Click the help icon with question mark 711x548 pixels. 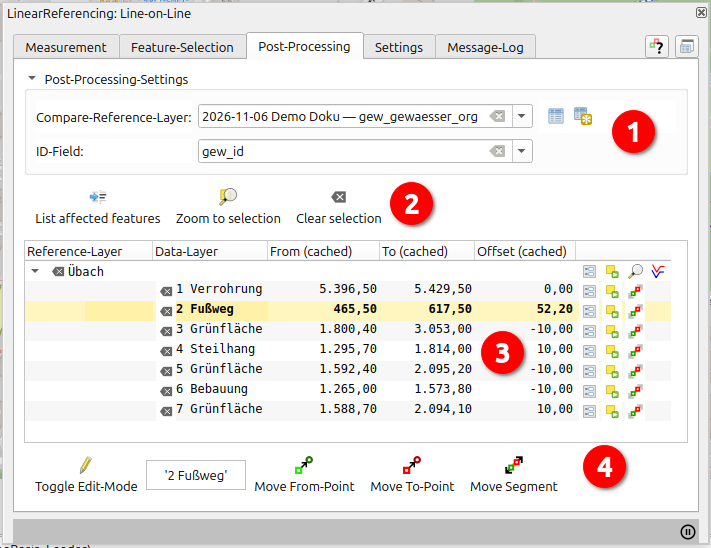pos(656,47)
